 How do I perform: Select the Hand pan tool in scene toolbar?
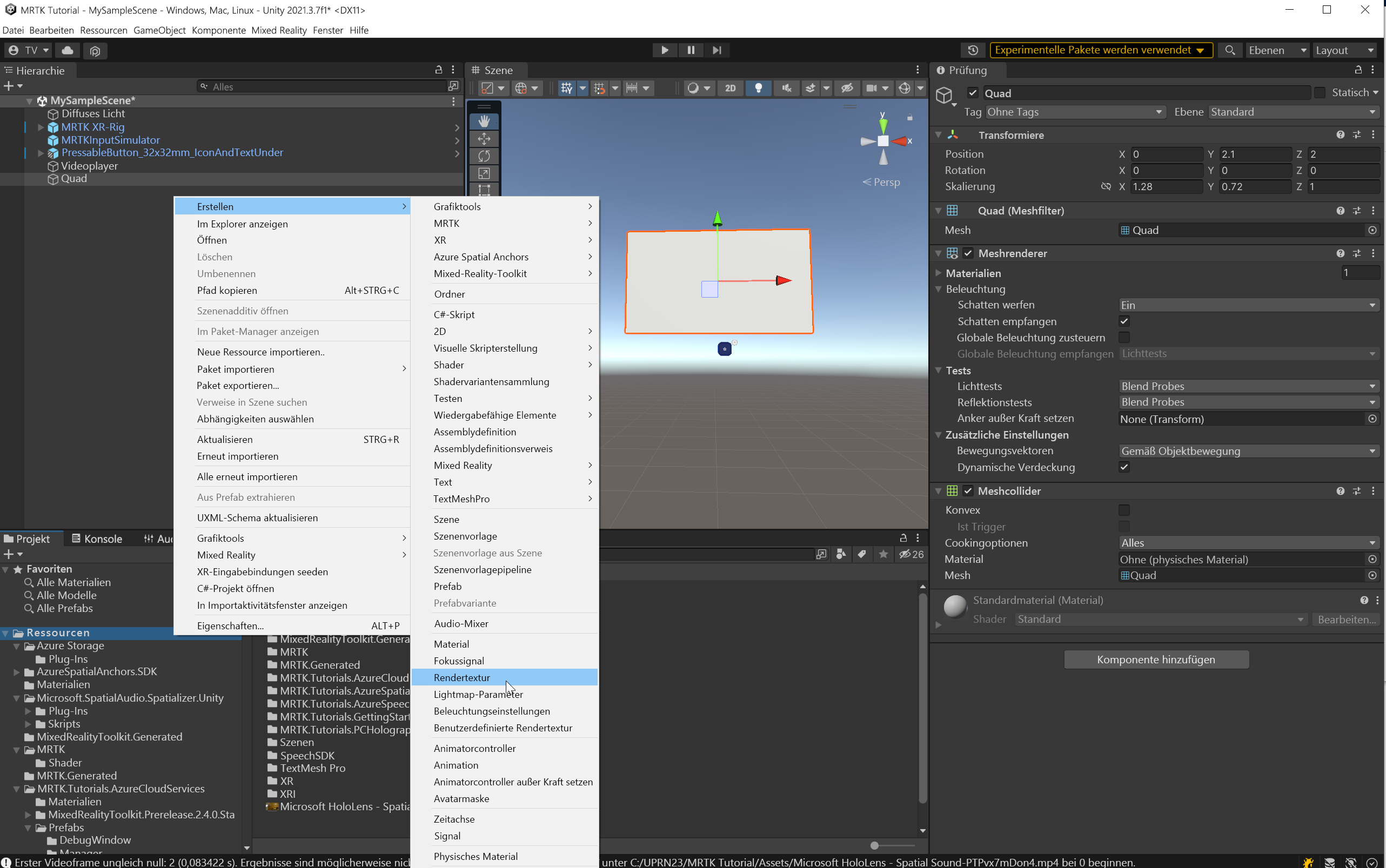click(484, 120)
